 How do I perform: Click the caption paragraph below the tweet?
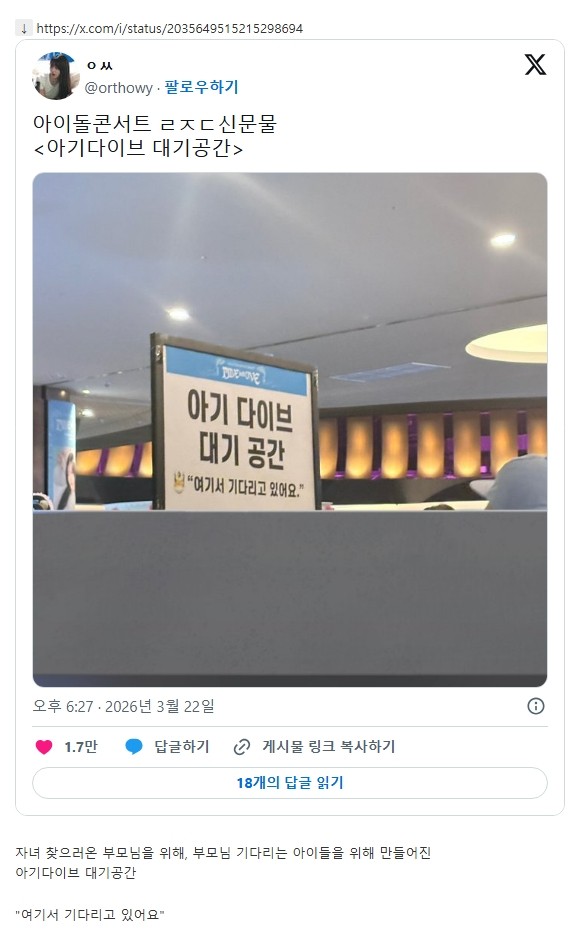point(223,862)
